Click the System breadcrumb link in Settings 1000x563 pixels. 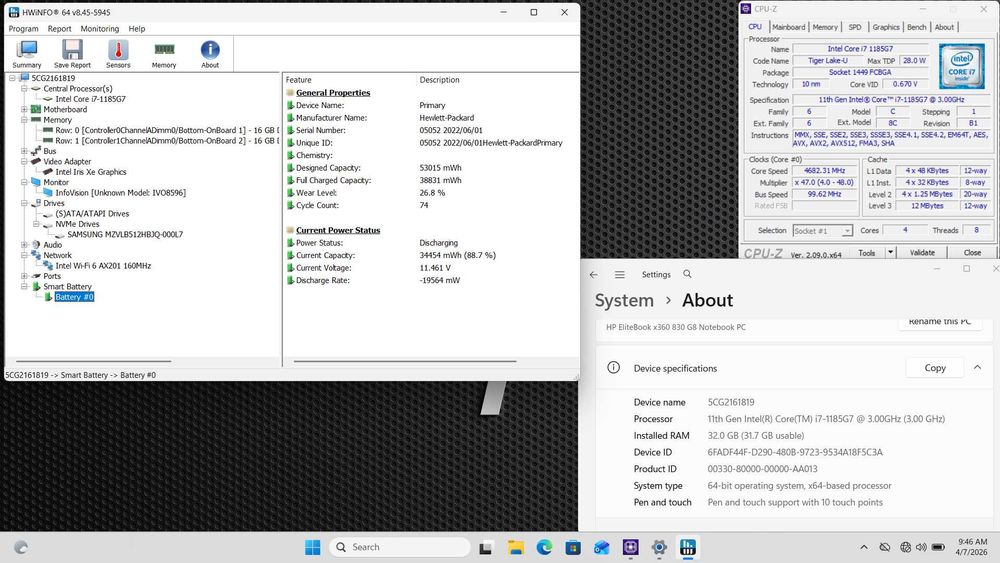(624, 300)
